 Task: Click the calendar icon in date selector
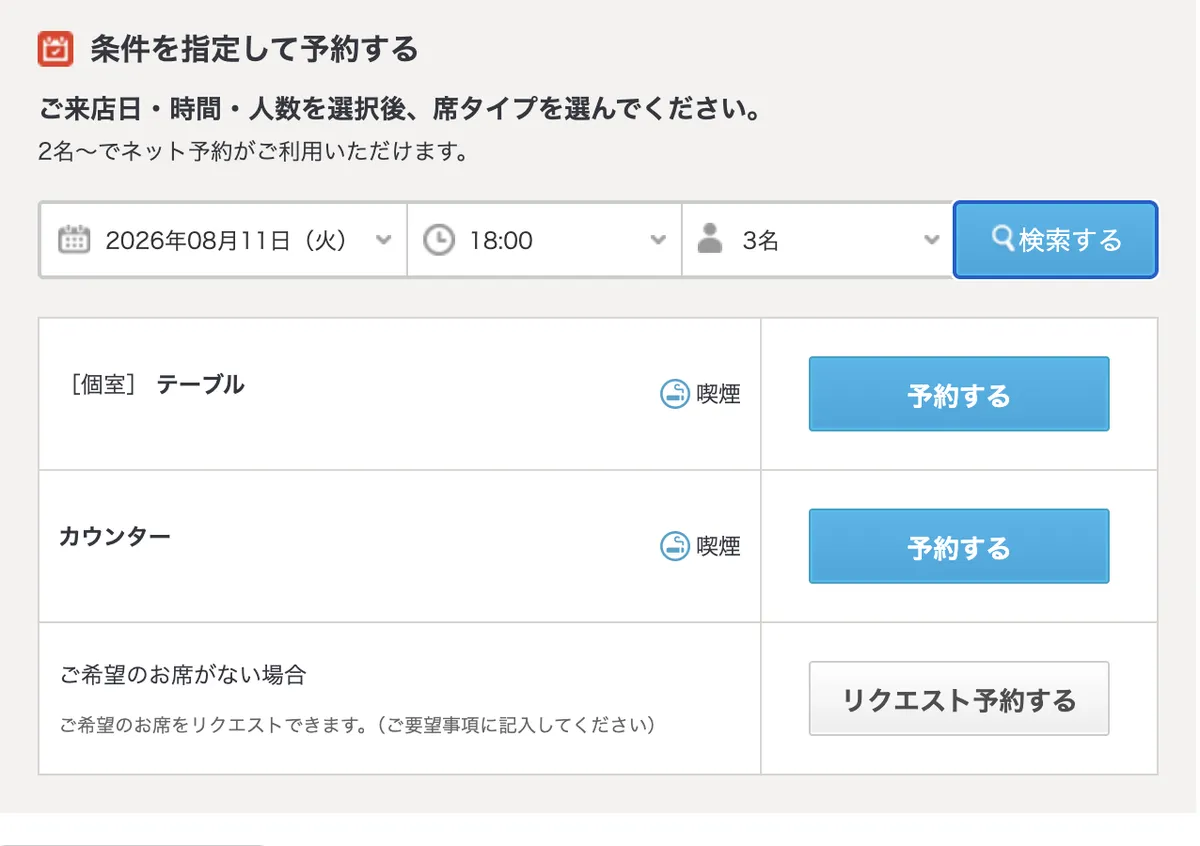(74, 240)
